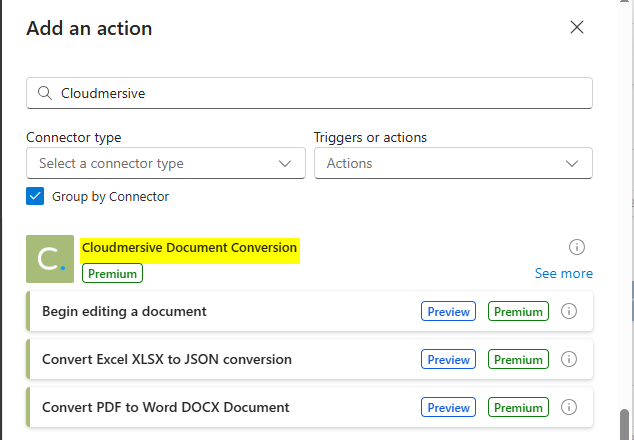Show info for Begin editing a document

[569, 311]
